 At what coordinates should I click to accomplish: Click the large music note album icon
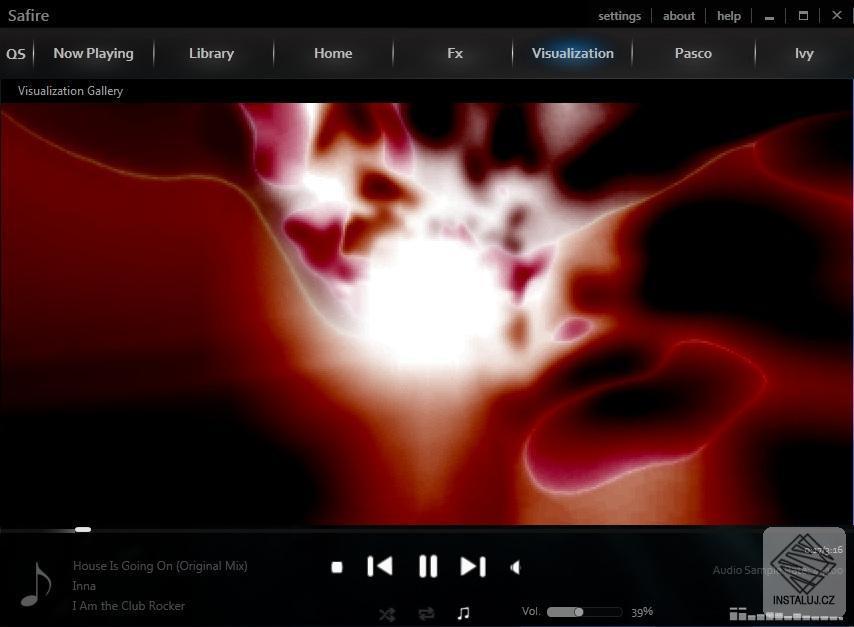tap(36, 585)
